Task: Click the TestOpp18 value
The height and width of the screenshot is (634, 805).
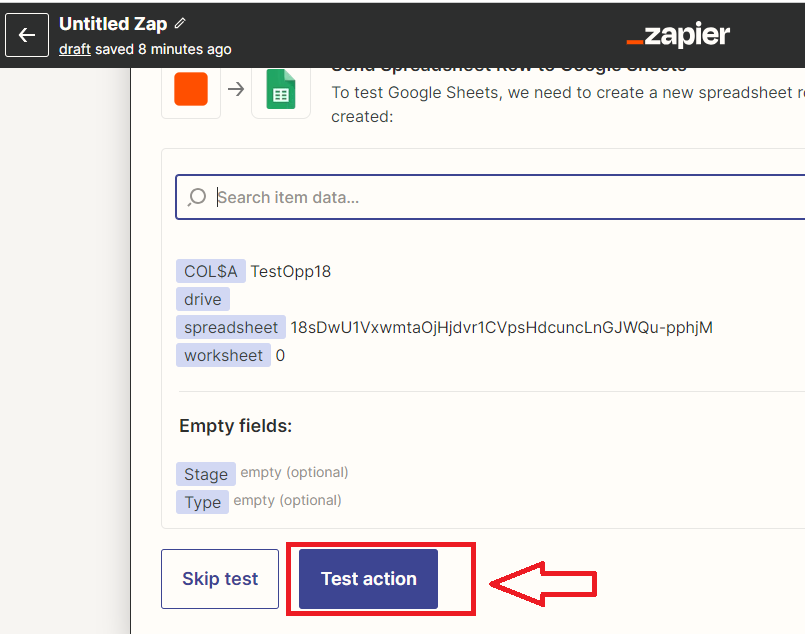Action: point(291,271)
